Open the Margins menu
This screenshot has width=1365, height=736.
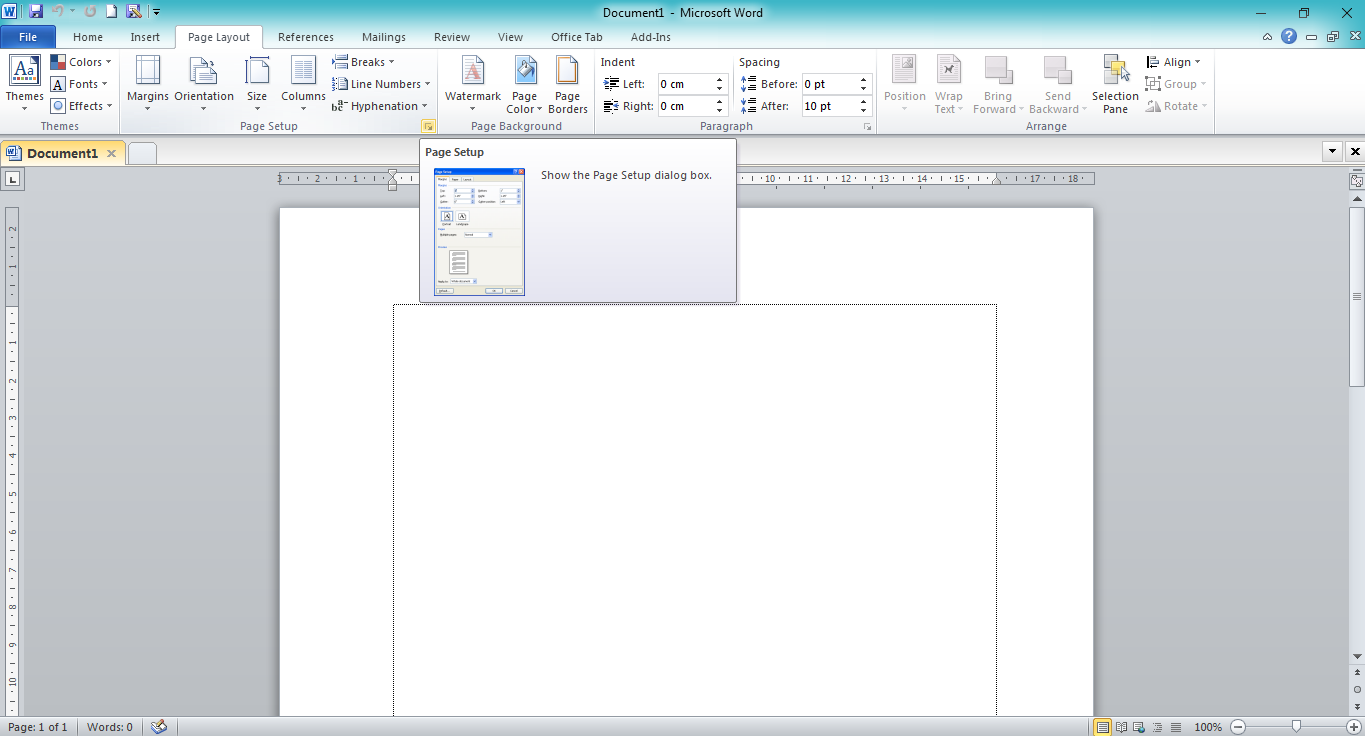tap(148, 85)
